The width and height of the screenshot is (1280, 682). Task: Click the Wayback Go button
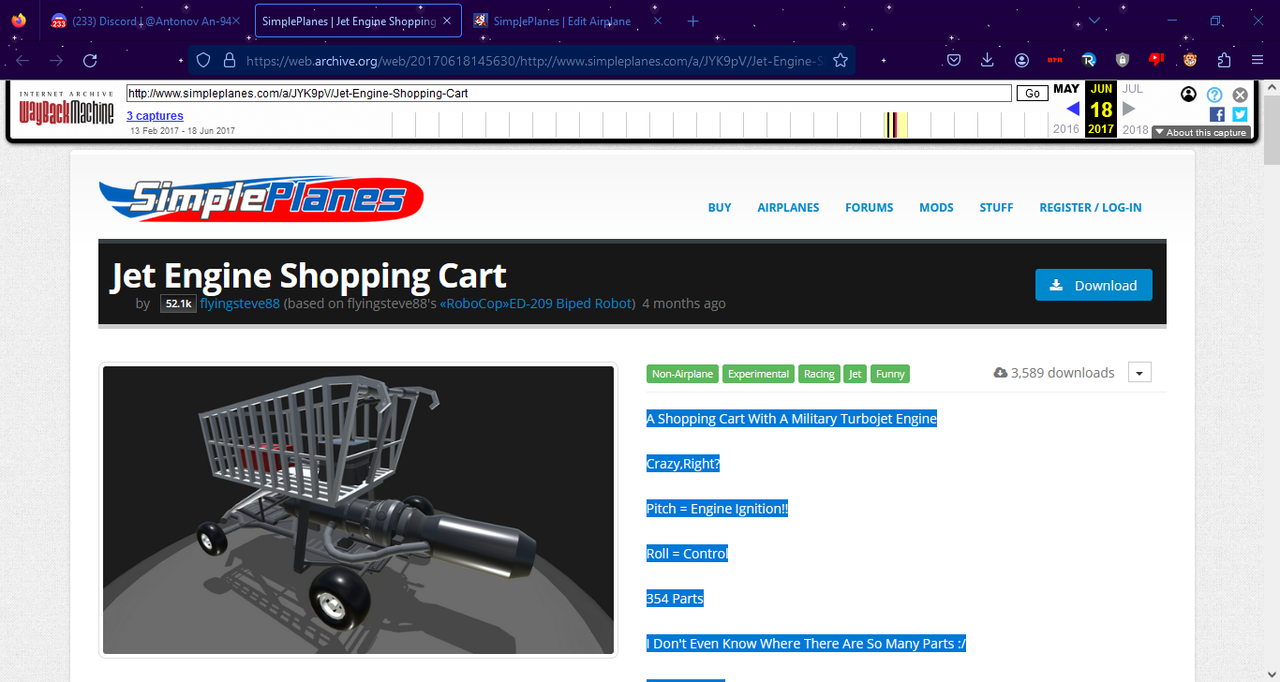click(1033, 93)
